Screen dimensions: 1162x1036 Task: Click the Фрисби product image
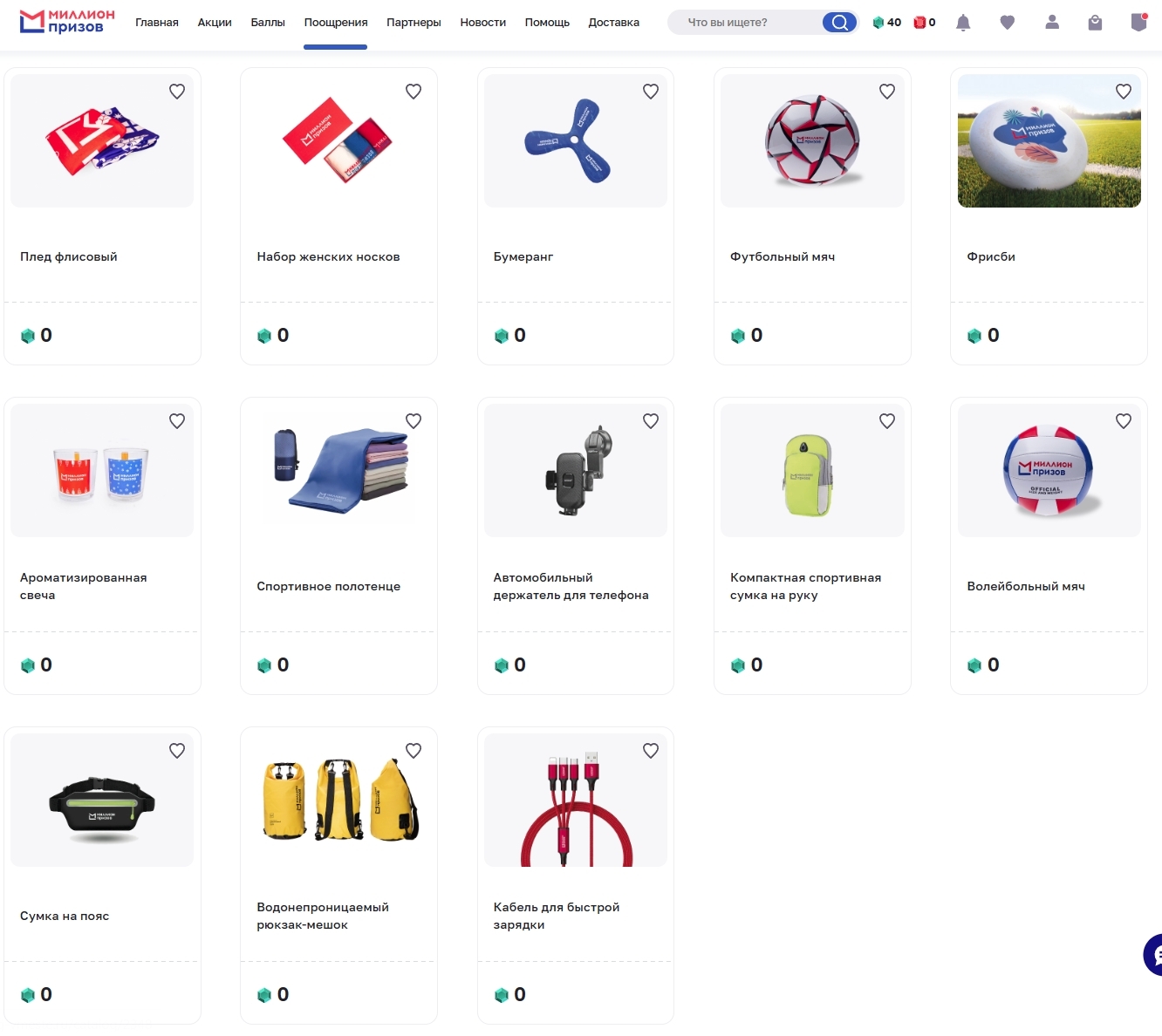(1049, 141)
